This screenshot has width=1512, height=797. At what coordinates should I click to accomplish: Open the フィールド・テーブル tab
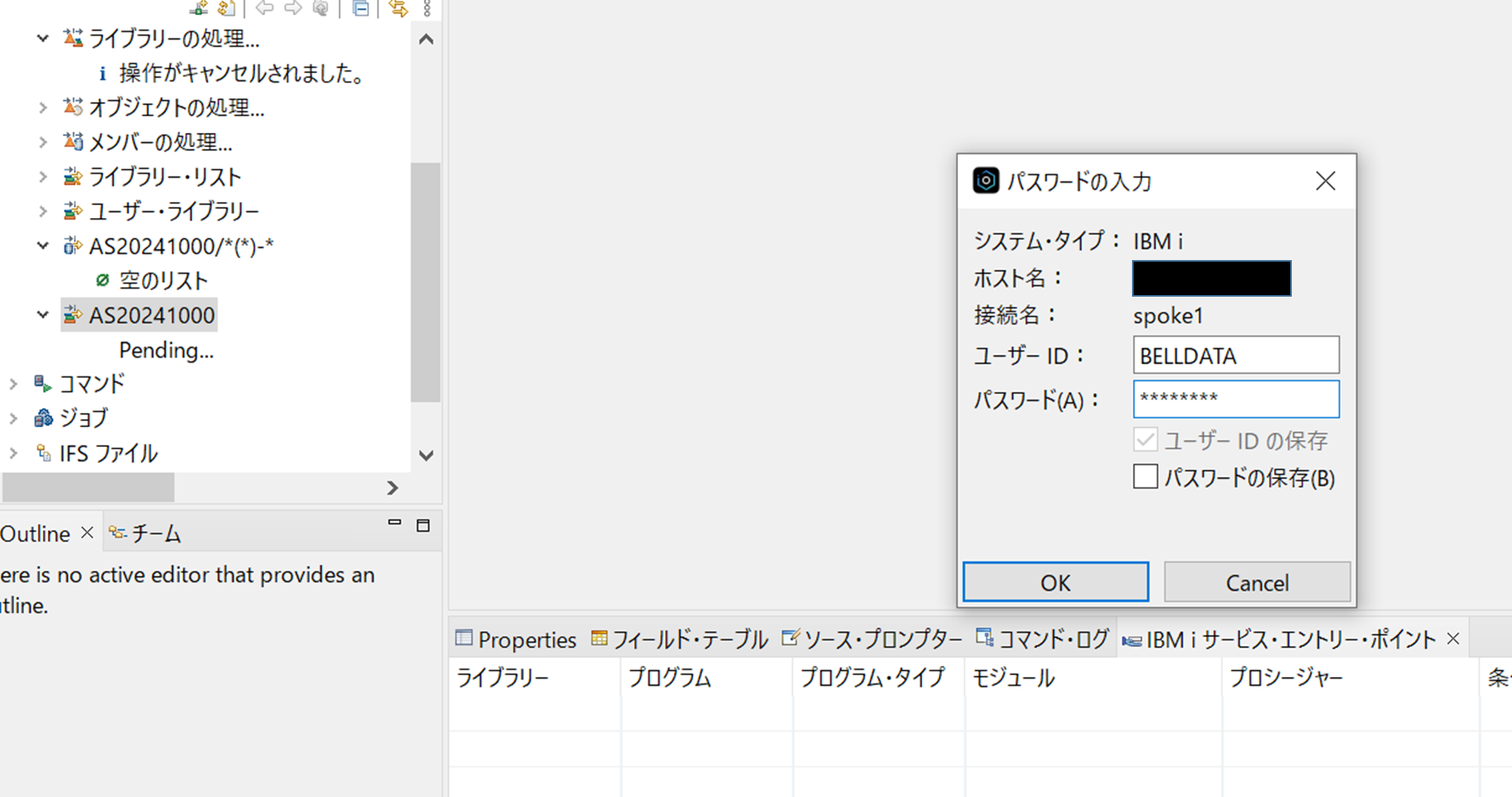pyautogui.click(x=680, y=640)
